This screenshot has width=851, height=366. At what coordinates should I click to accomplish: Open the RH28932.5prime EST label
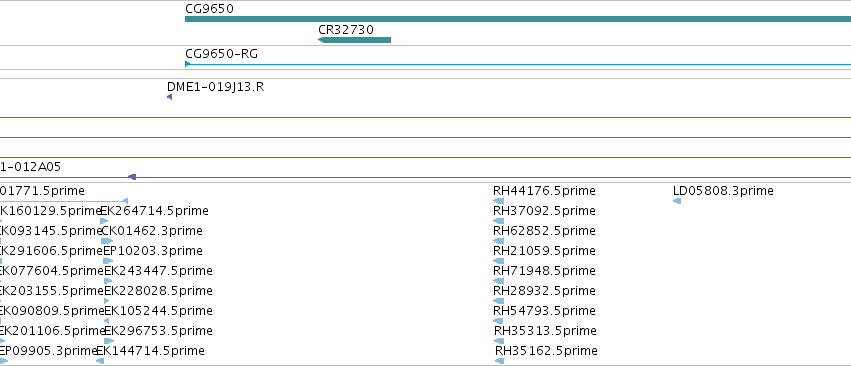(544, 291)
